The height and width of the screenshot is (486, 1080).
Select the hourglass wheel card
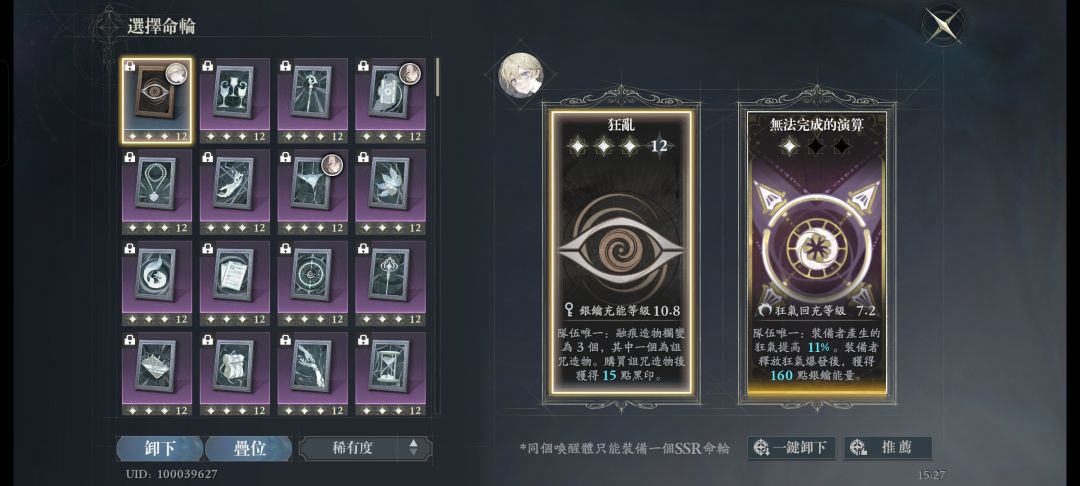[390, 374]
